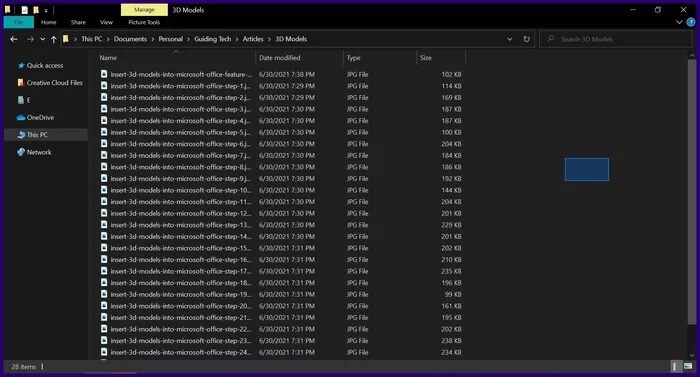Select file icon for step-10 image

pos(104,190)
